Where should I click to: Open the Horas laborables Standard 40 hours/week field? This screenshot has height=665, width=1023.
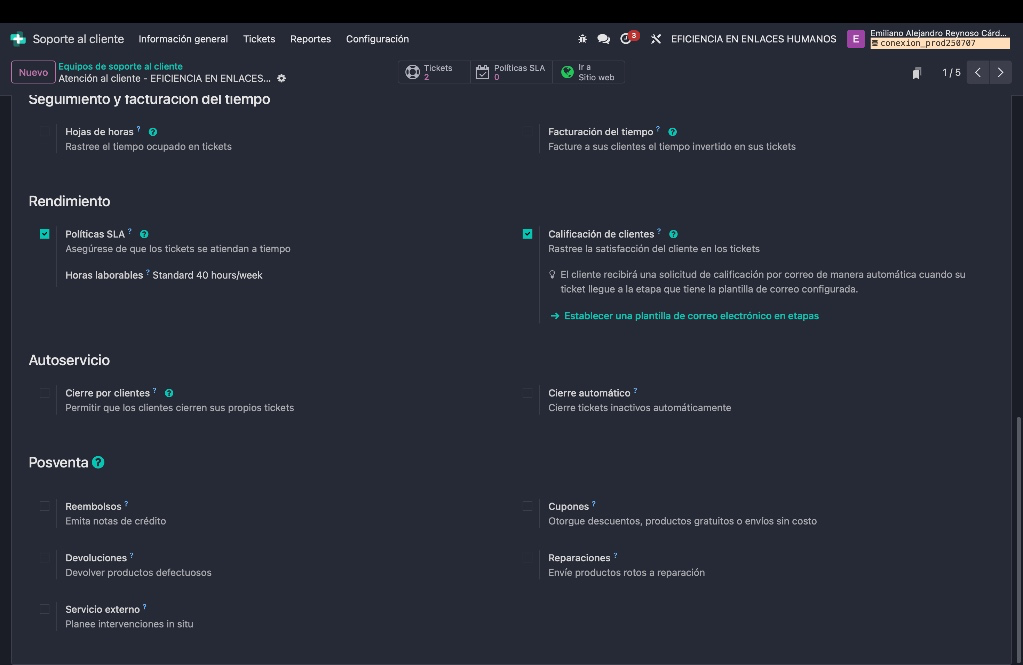[x=207, y=275]
